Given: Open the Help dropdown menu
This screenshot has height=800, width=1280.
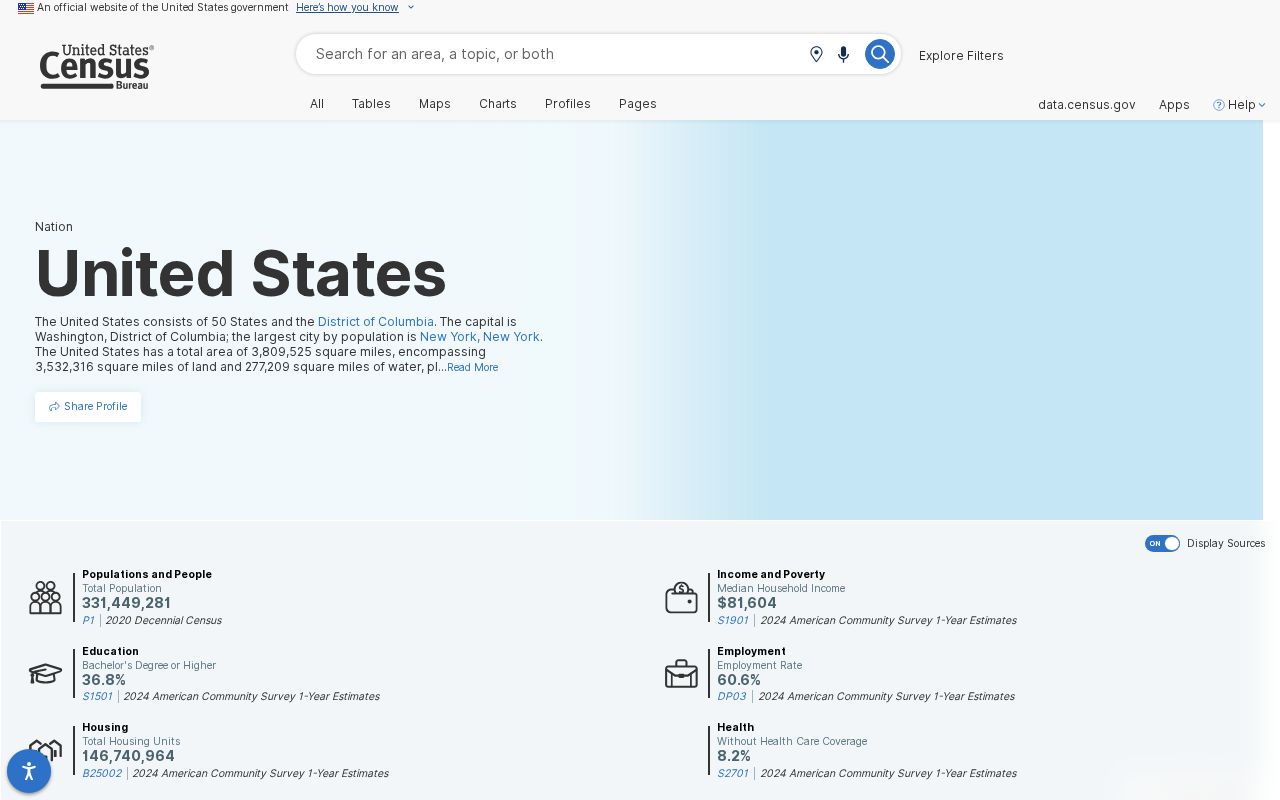Looking at the screenshot, I should (1240, 104).
